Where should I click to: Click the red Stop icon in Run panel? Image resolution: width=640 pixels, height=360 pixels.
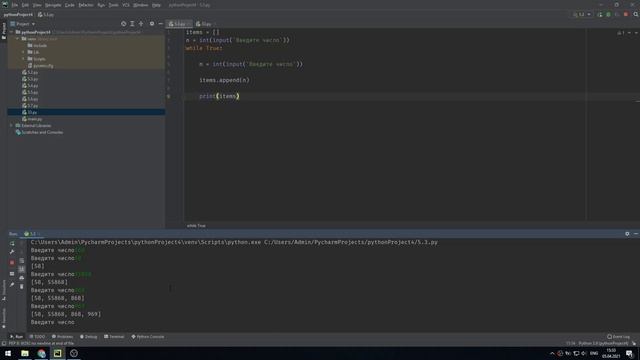click(x=12, y=262)
